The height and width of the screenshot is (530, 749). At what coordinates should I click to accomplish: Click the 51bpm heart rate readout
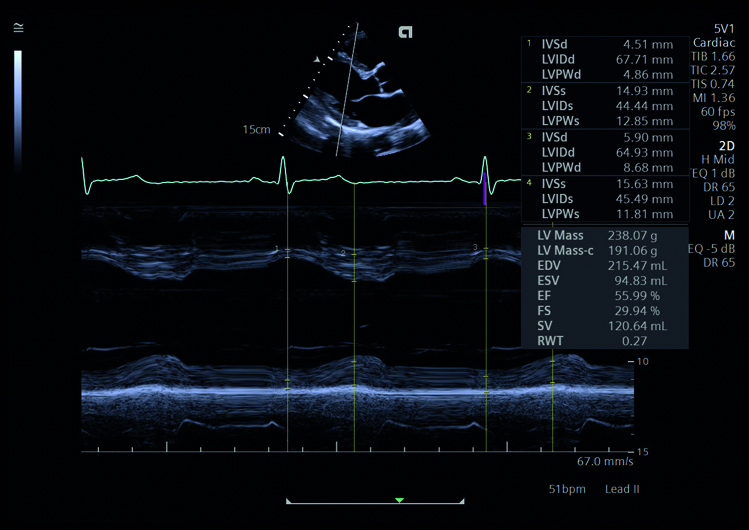tap(566, 489)
